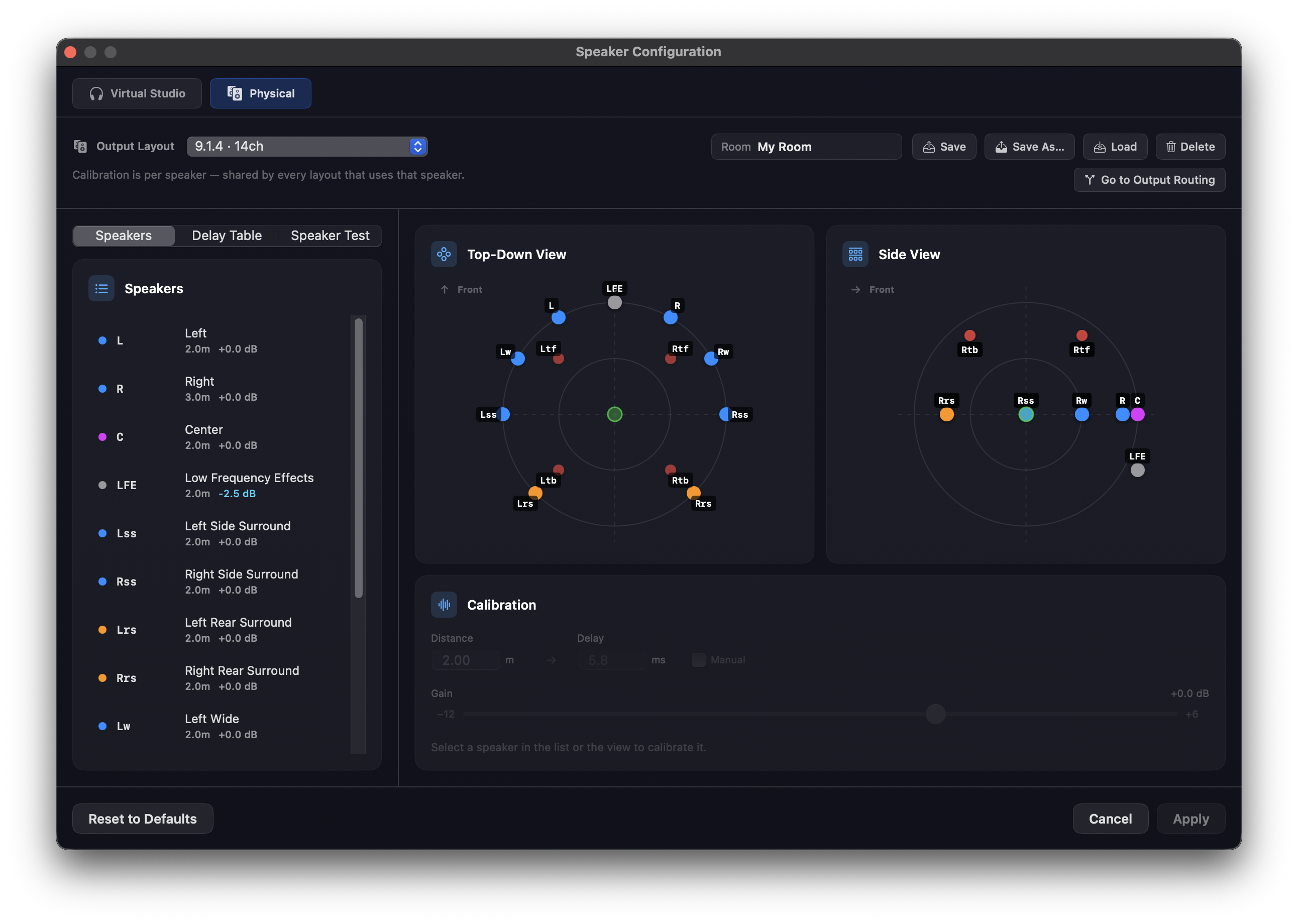Viewport: 1298px width, 924px height.
Task: Click the Load button
Action: [1114, 147]
